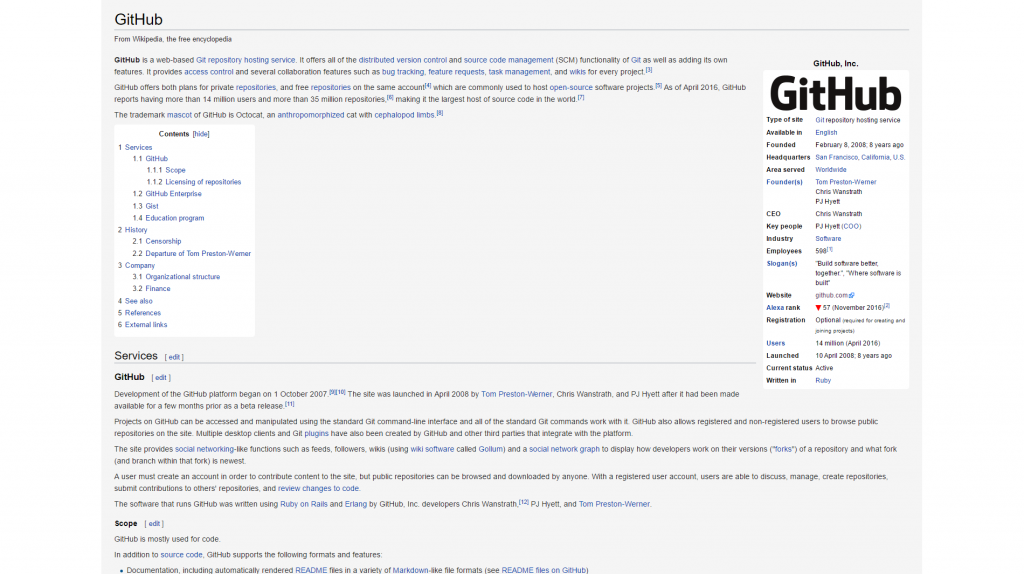Image resolution: width=1024 pixels, height=574 pixels.
Task: Click the GitHub logo image in infobox
Action: [835, 93]
